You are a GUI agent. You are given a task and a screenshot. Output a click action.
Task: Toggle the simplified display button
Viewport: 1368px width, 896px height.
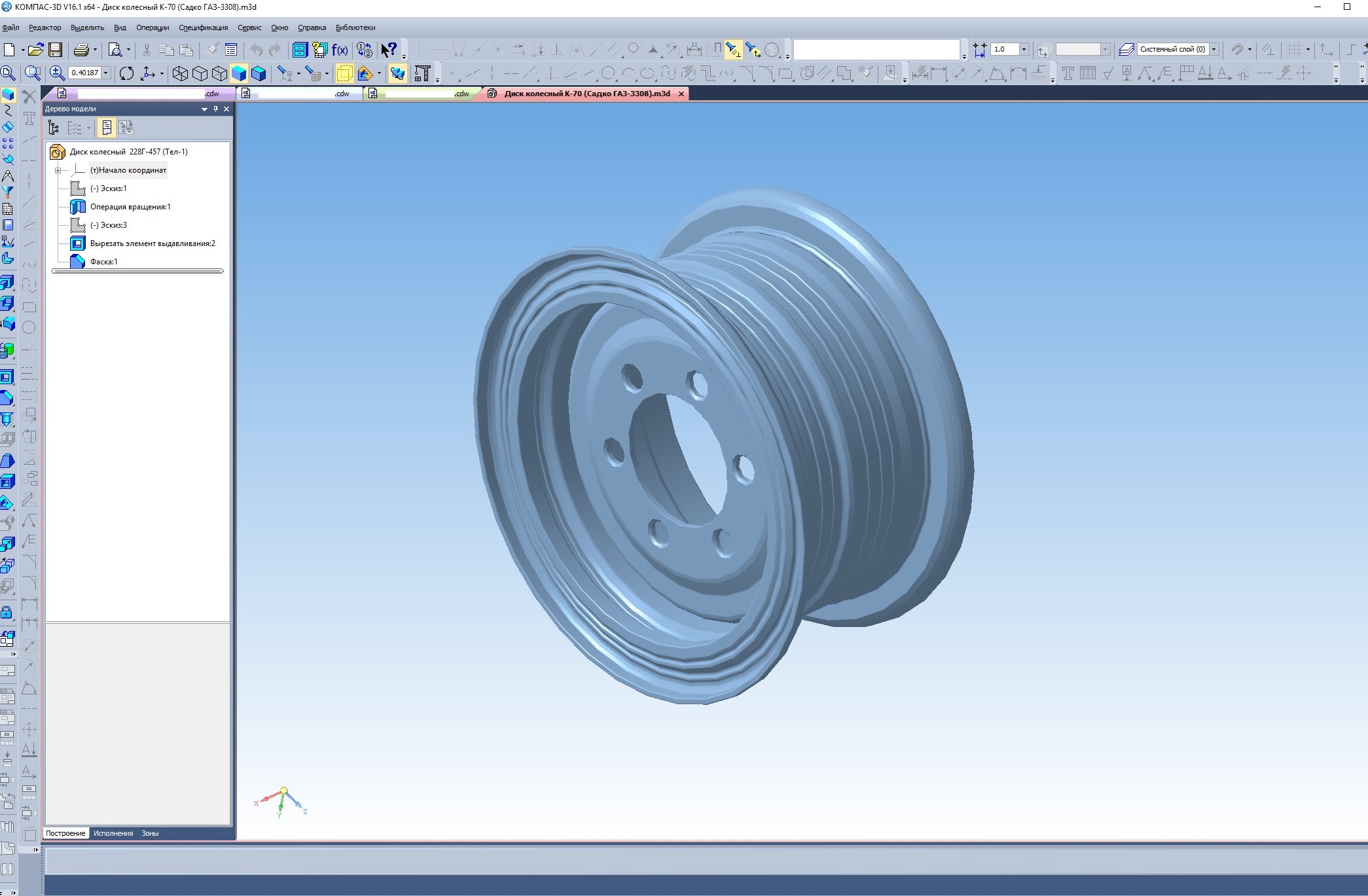(397, 73)
